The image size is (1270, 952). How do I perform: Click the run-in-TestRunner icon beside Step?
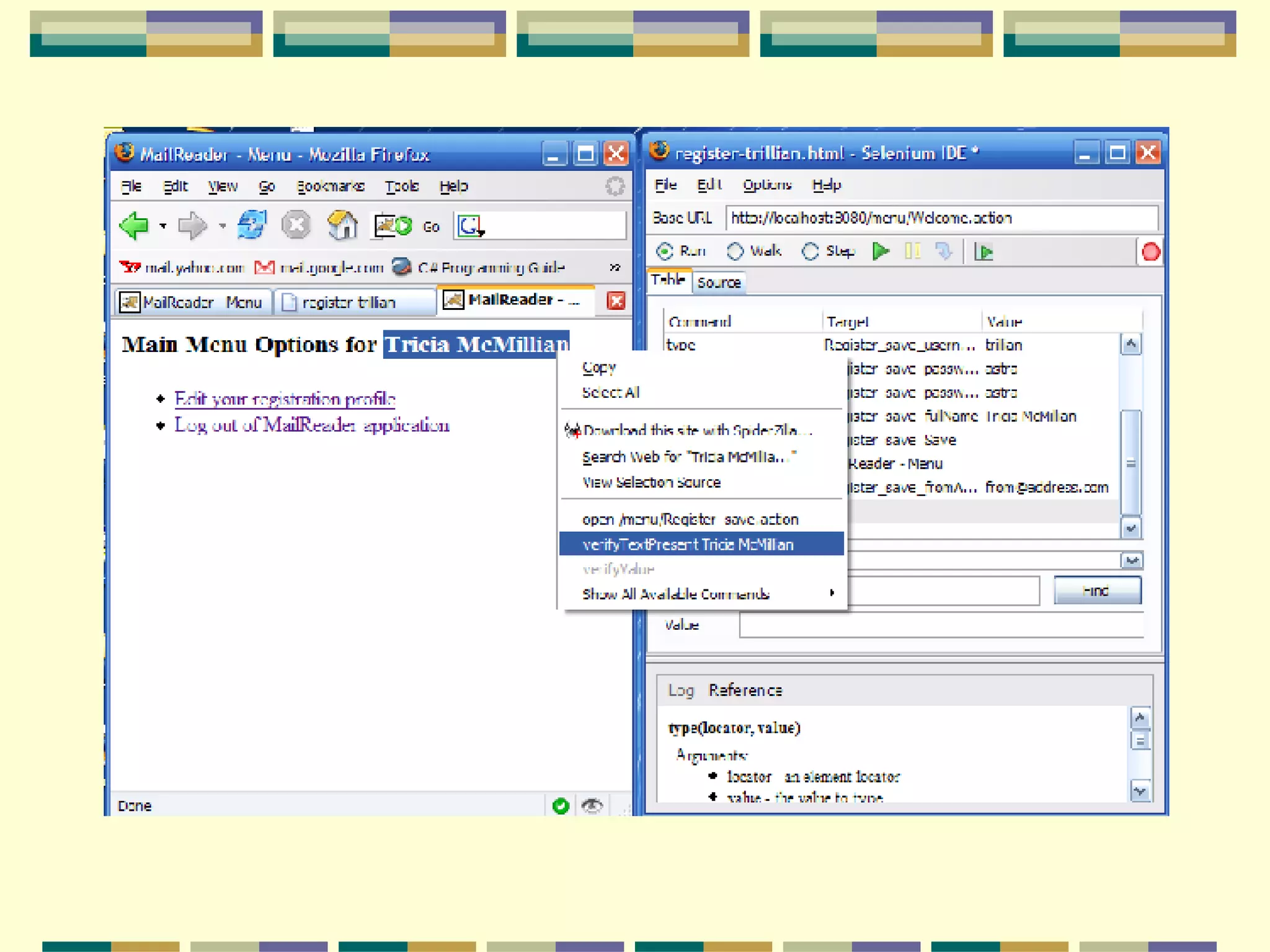(984, 252)
